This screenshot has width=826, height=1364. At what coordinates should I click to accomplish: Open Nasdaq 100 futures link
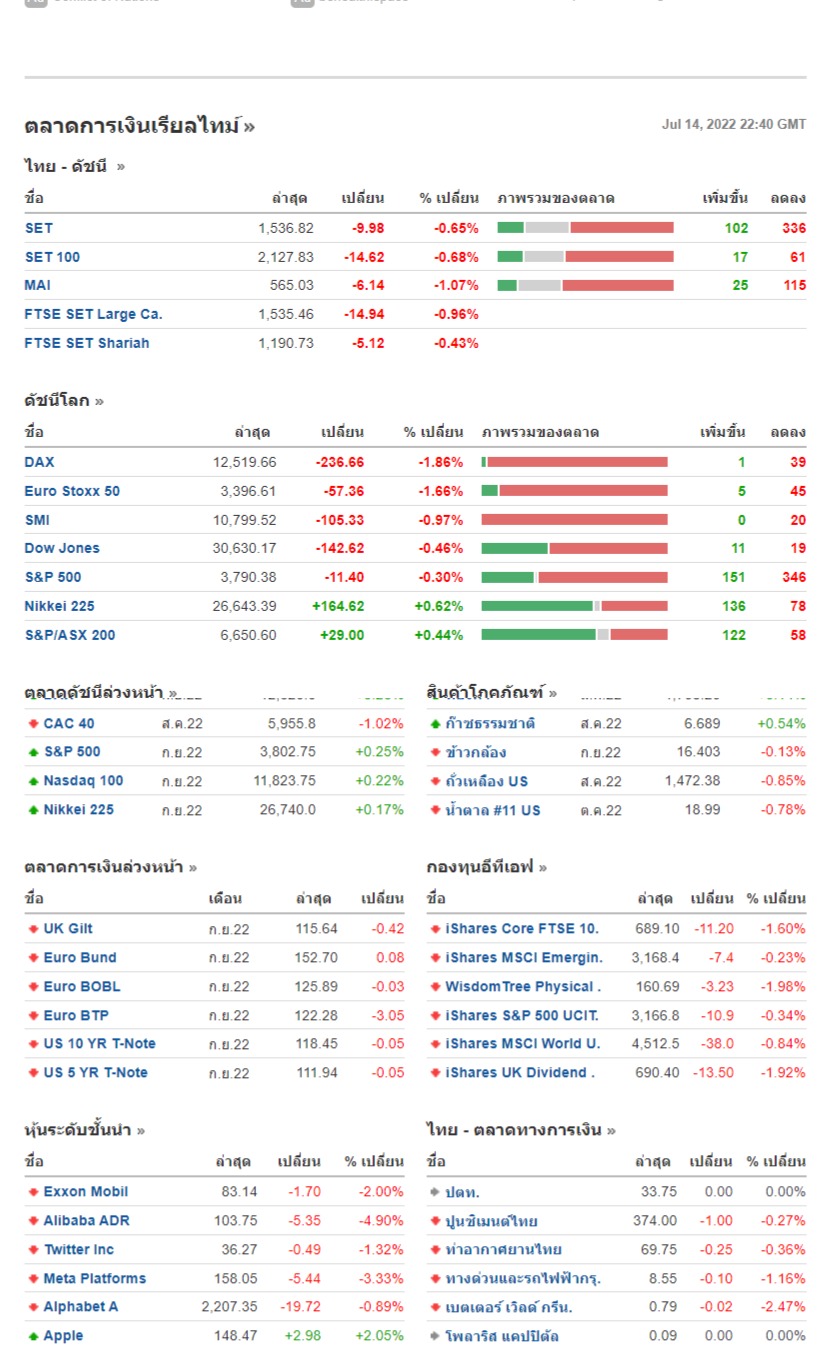coord(83,781)
